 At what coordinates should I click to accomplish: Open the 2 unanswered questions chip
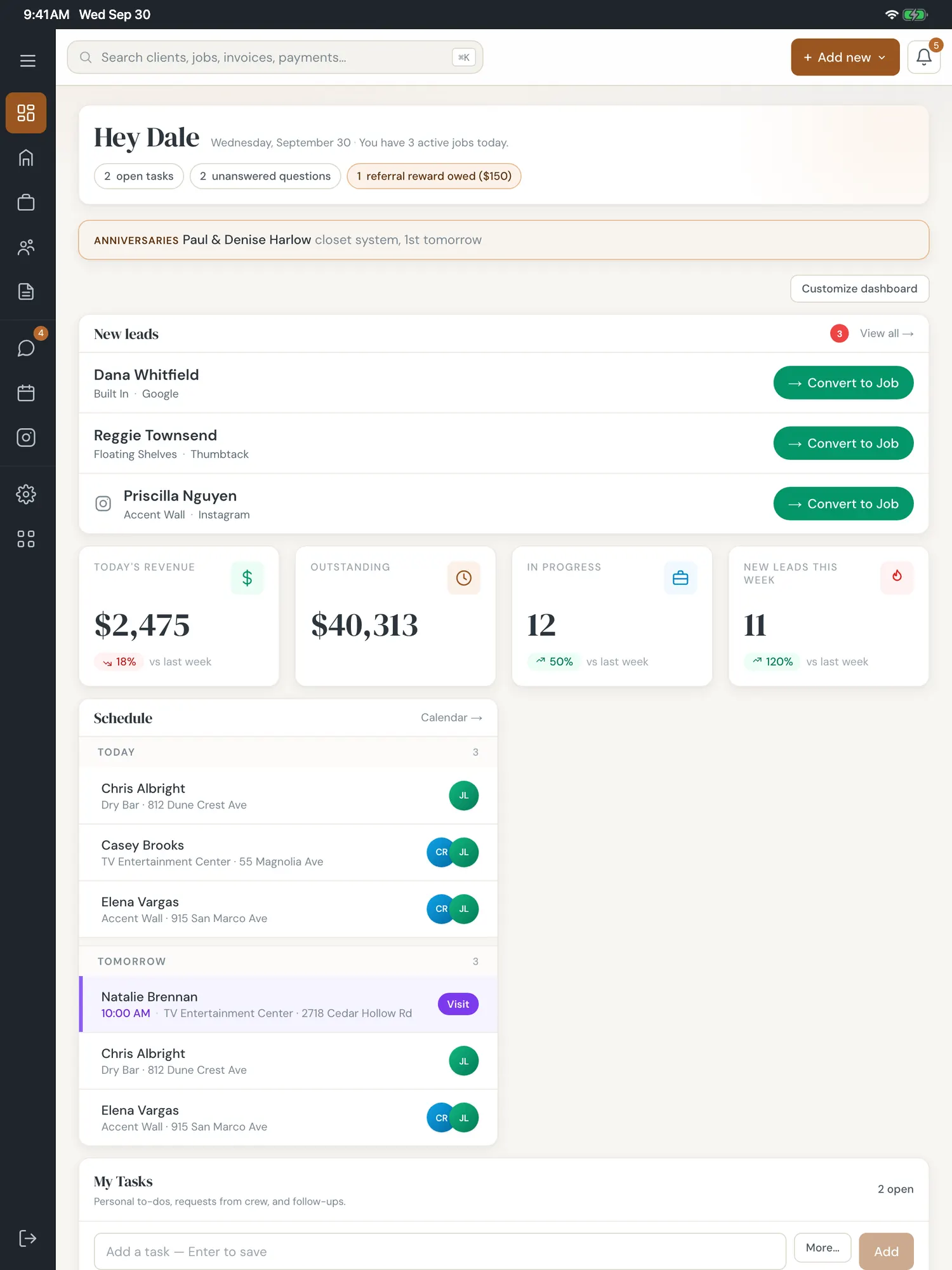265,176
